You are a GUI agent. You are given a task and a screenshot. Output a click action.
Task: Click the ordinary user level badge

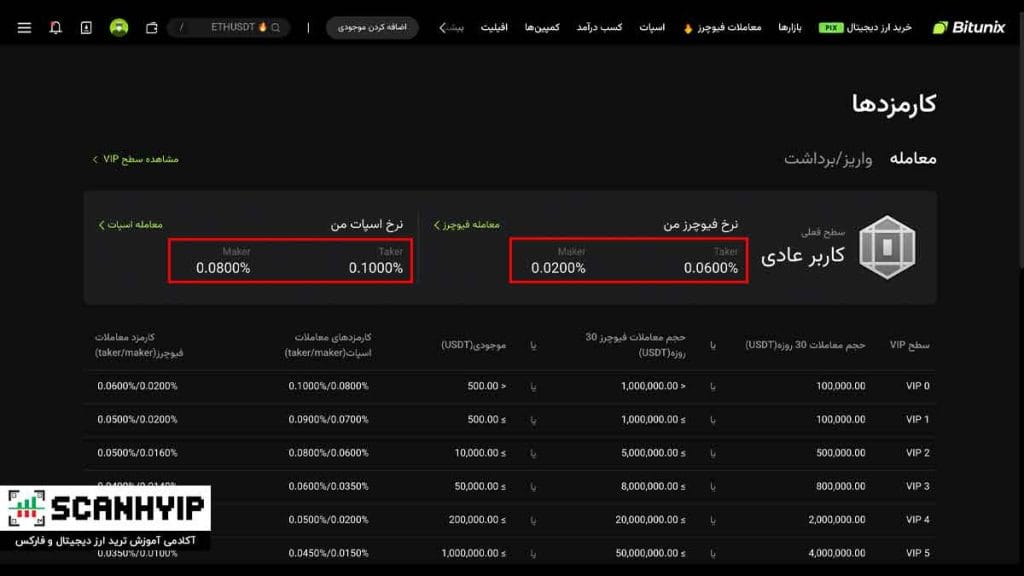tap(887, 248)
